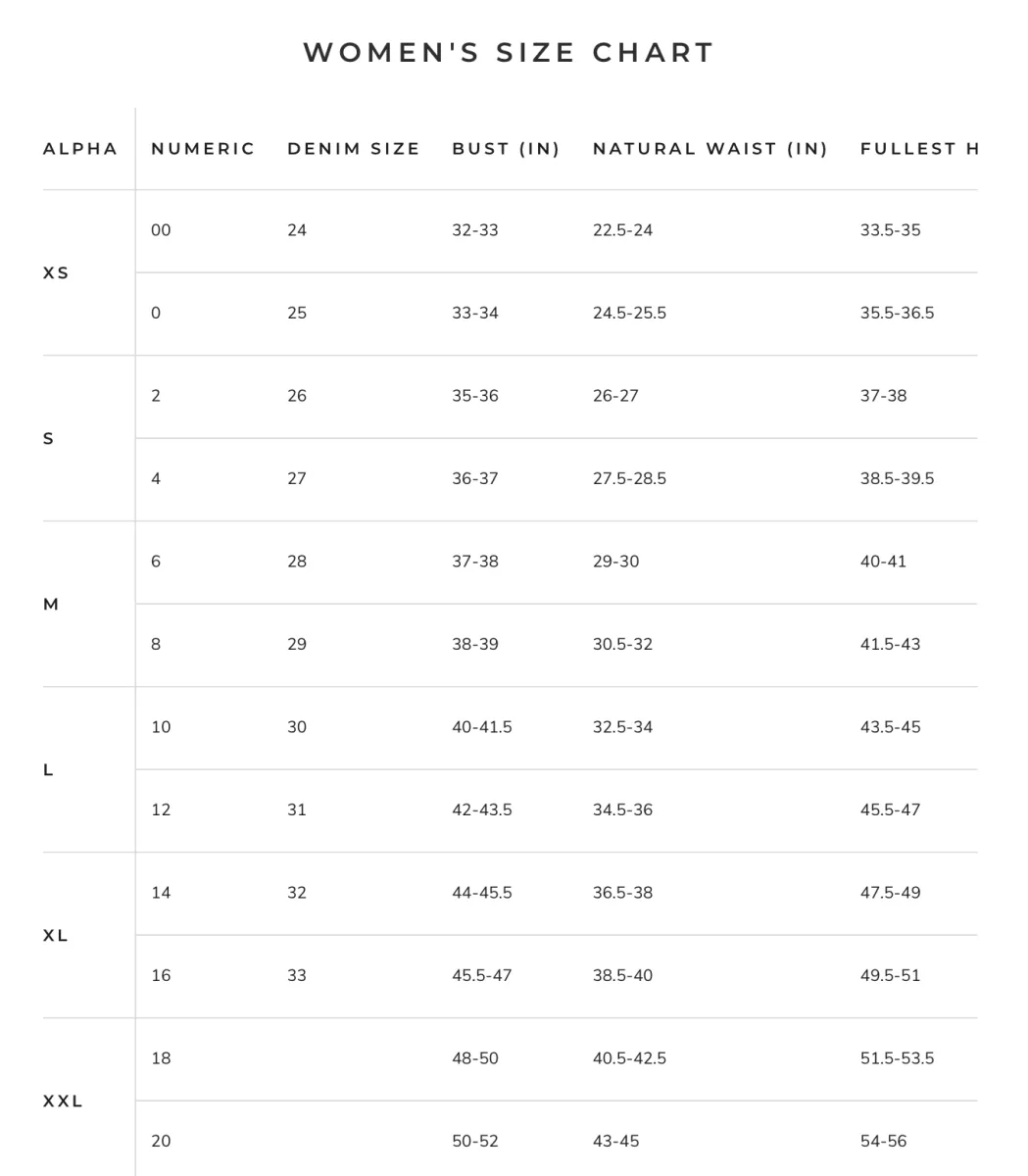Screen dimensions: 1028x1176
Task: Click bust measurement 40-41.5
Action: pos(482,727)
